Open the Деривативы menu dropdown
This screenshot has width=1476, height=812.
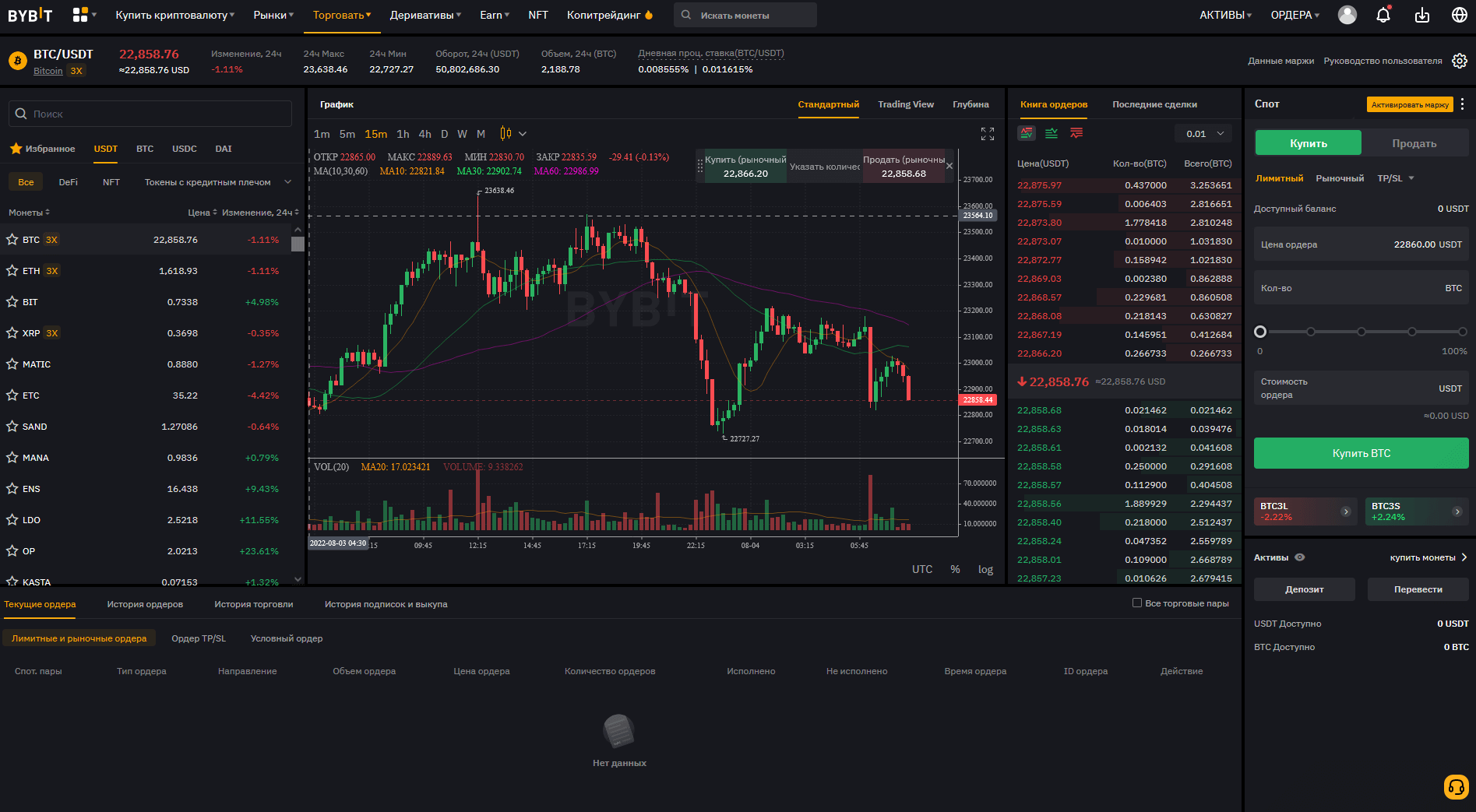[x=425, y=15]
